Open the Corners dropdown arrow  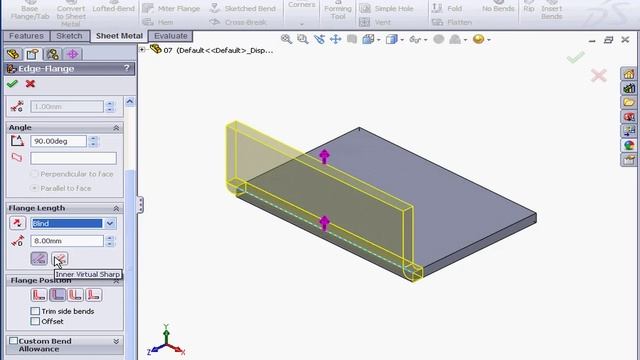(x=302, y=24)
